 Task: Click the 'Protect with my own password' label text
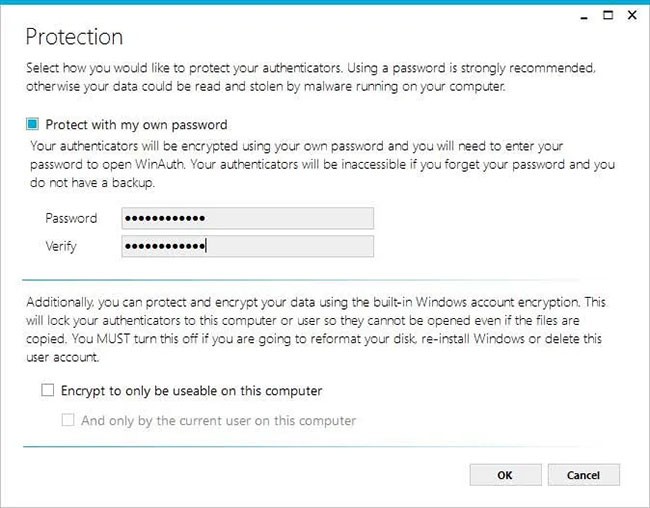coord(136,125)
